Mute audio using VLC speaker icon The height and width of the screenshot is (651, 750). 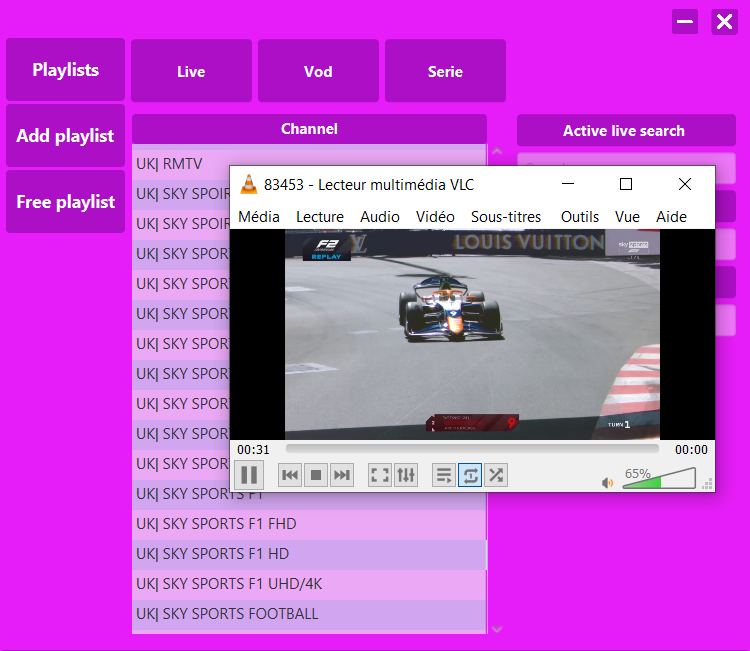click(x=607, y=483)
